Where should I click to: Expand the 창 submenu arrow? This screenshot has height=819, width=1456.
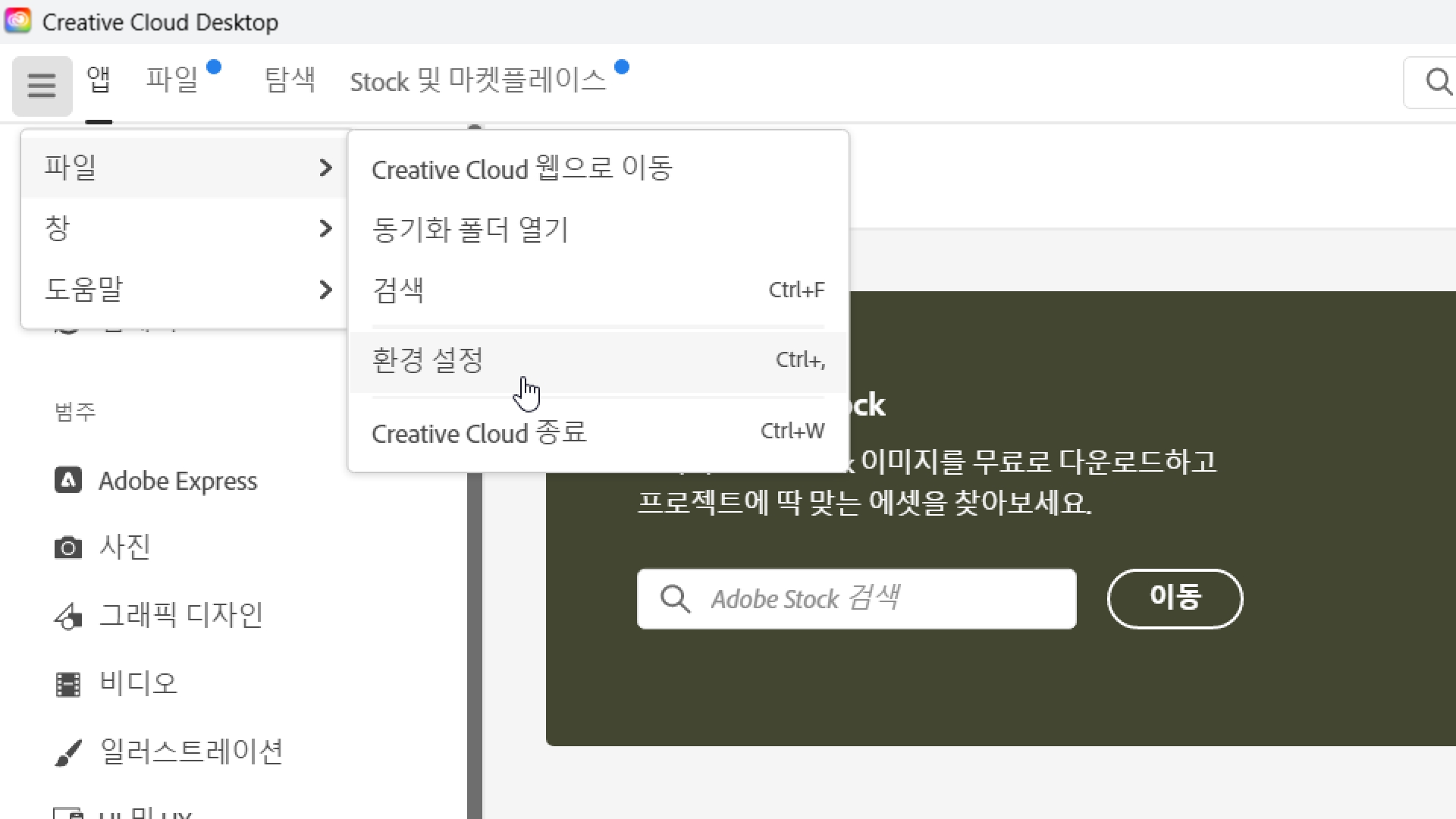point(326,228)
